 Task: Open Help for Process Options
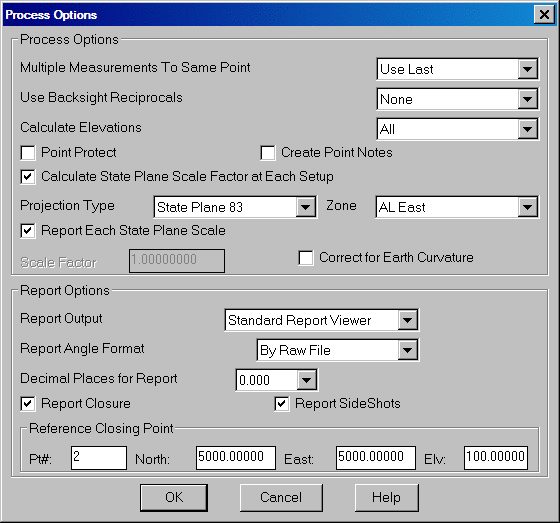(x=387, y=498)
